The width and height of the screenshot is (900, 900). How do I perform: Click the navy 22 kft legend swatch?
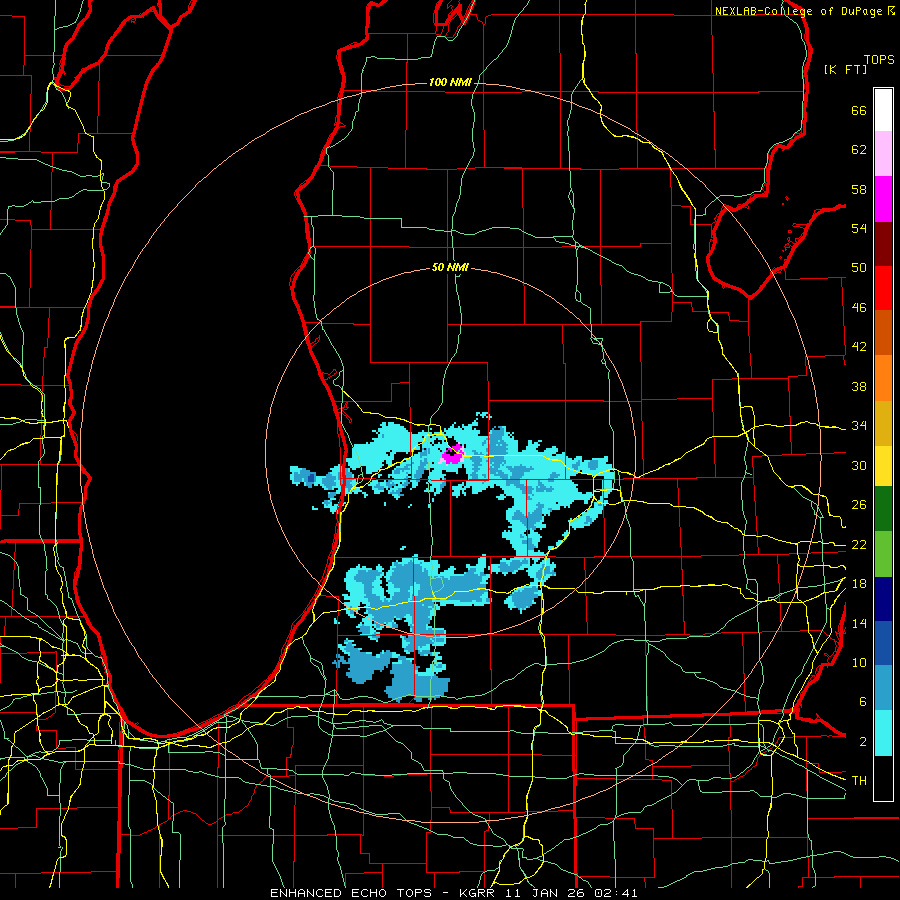point(883,599)
